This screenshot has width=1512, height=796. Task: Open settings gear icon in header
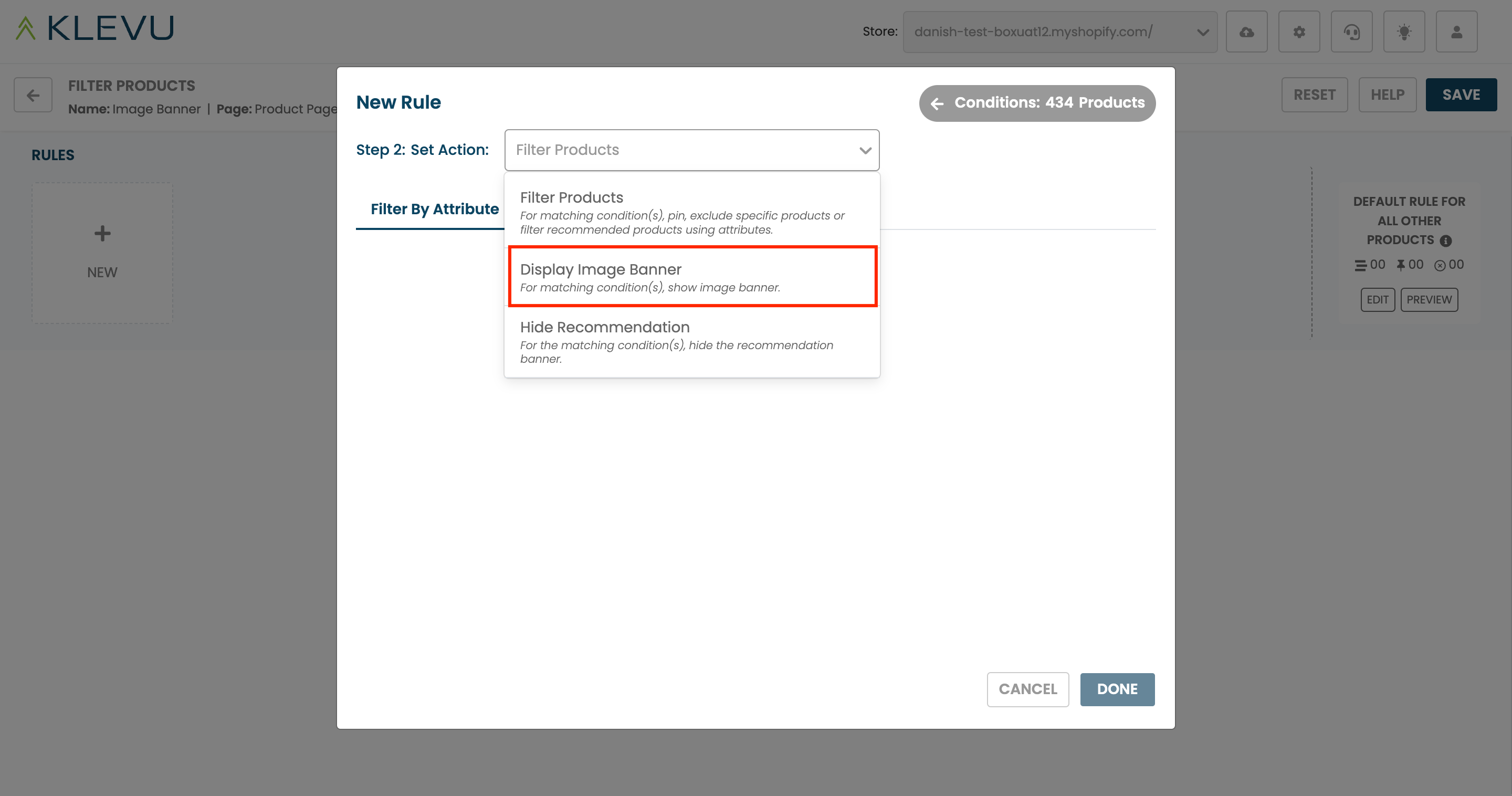coord(1299,32)
